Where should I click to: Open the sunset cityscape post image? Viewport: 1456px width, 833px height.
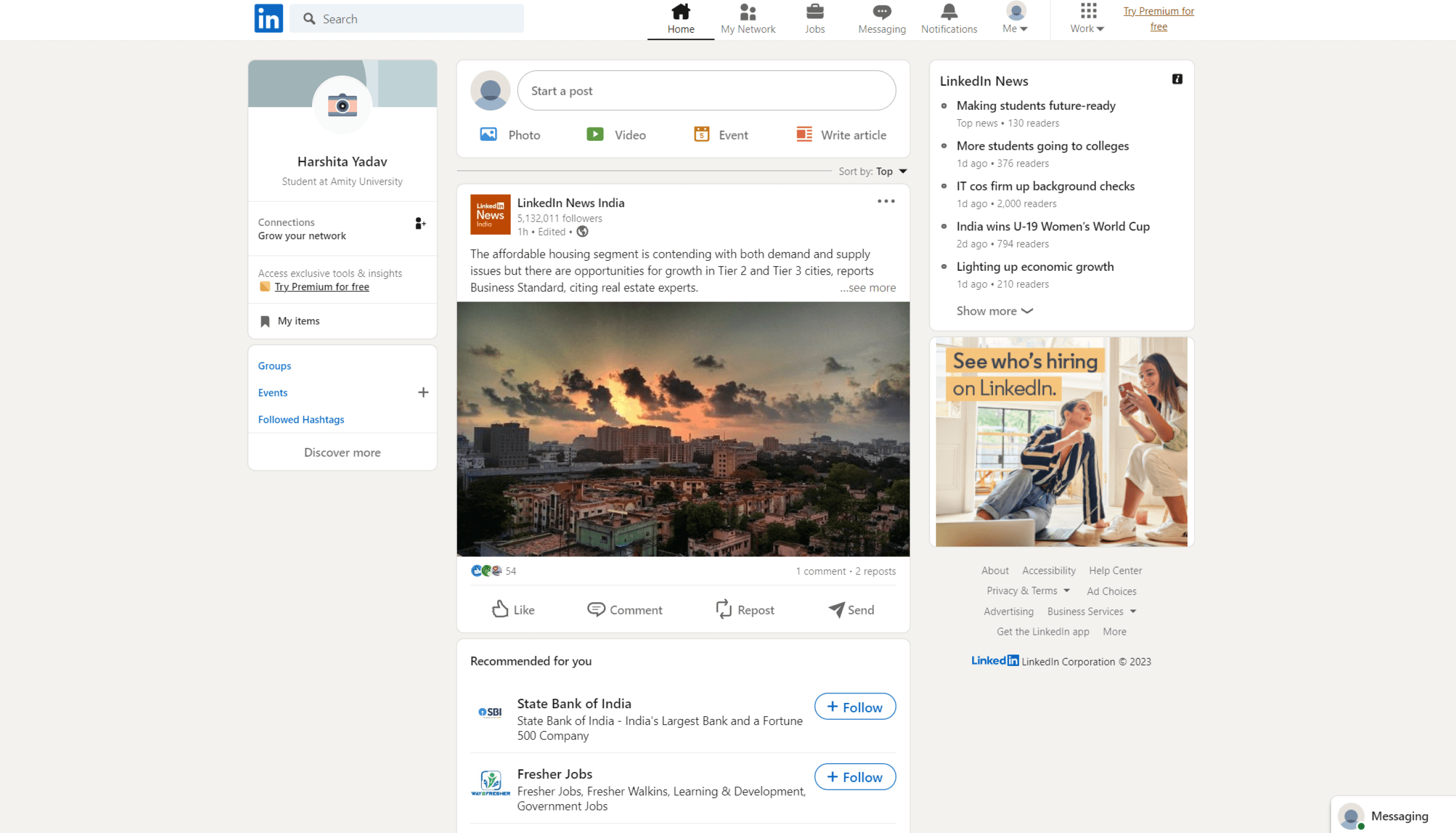click(x=682, y=429)
